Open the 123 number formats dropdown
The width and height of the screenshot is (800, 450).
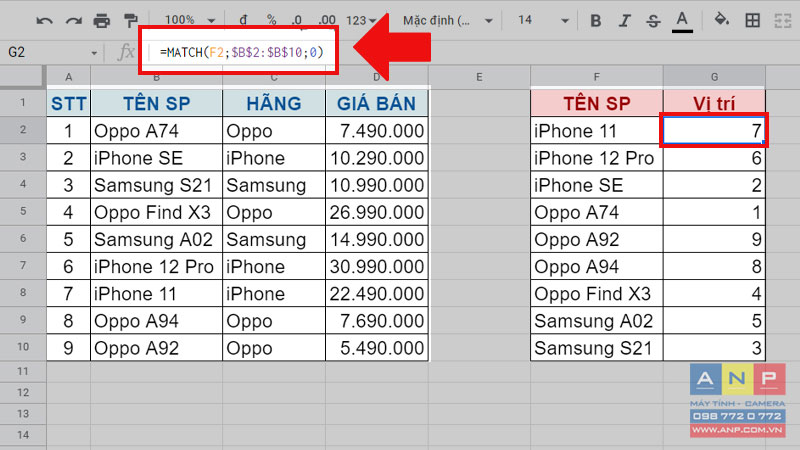(361, 20)
